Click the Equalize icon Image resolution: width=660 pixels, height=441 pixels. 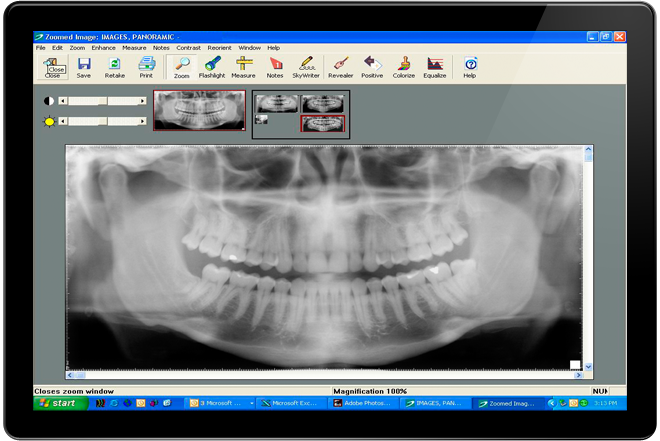(x=434, y=66)
